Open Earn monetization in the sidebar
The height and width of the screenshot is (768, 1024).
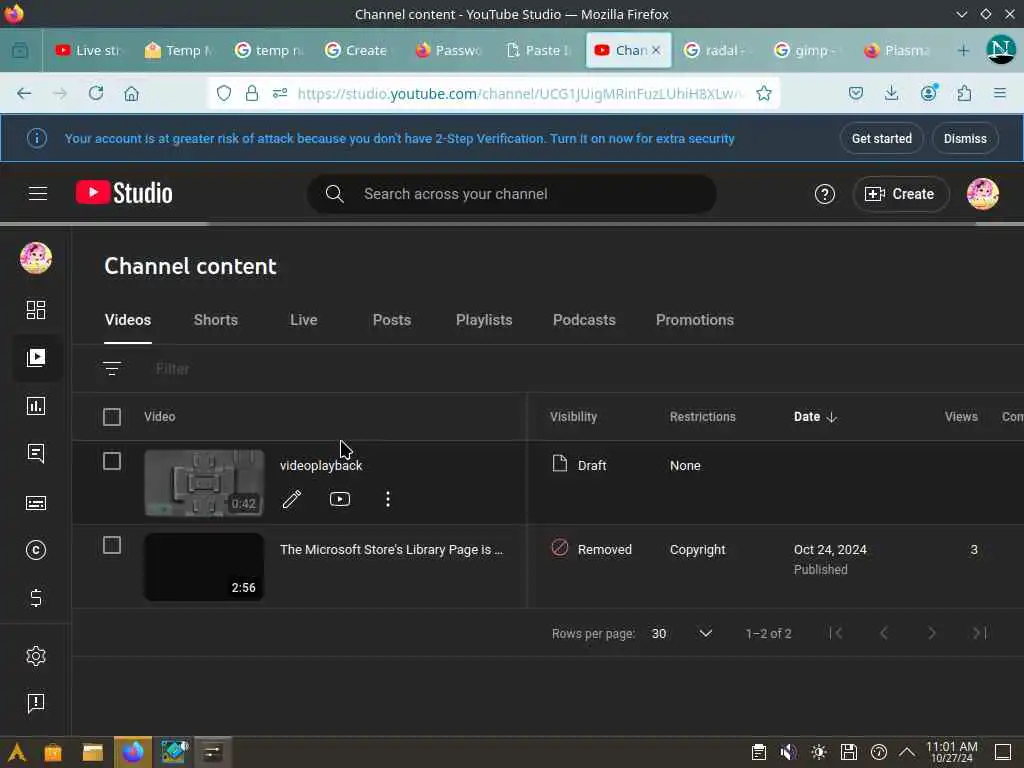(36, 598)
